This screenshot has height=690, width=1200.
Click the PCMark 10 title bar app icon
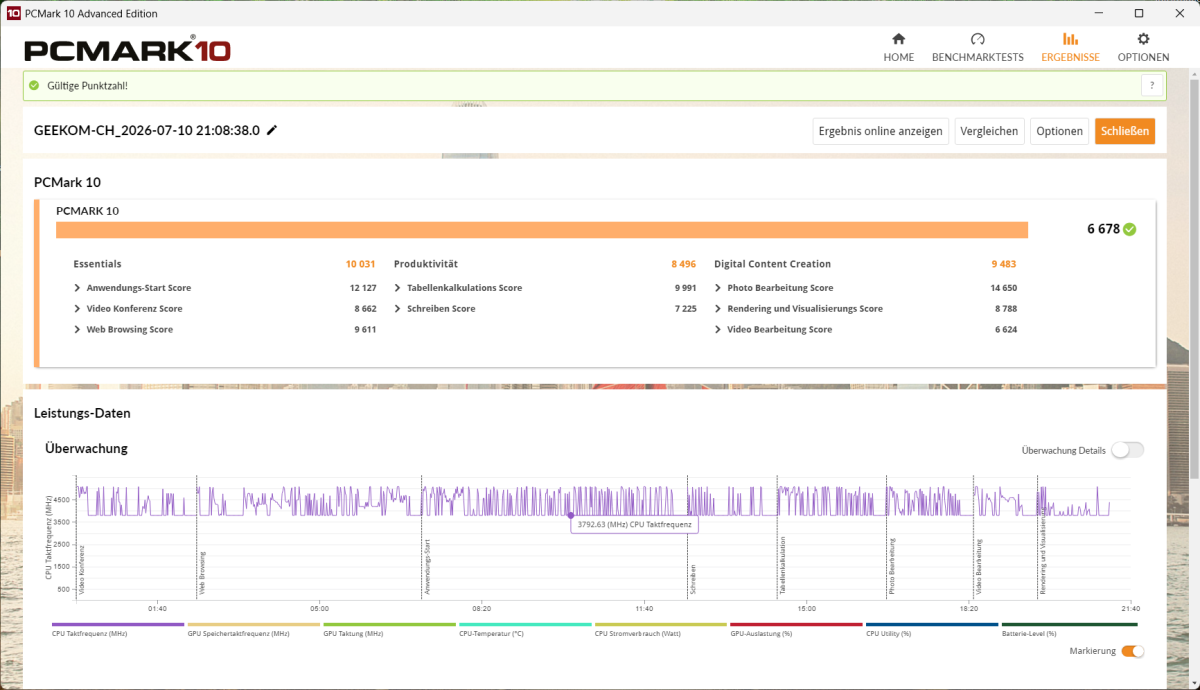coord(13,13)
